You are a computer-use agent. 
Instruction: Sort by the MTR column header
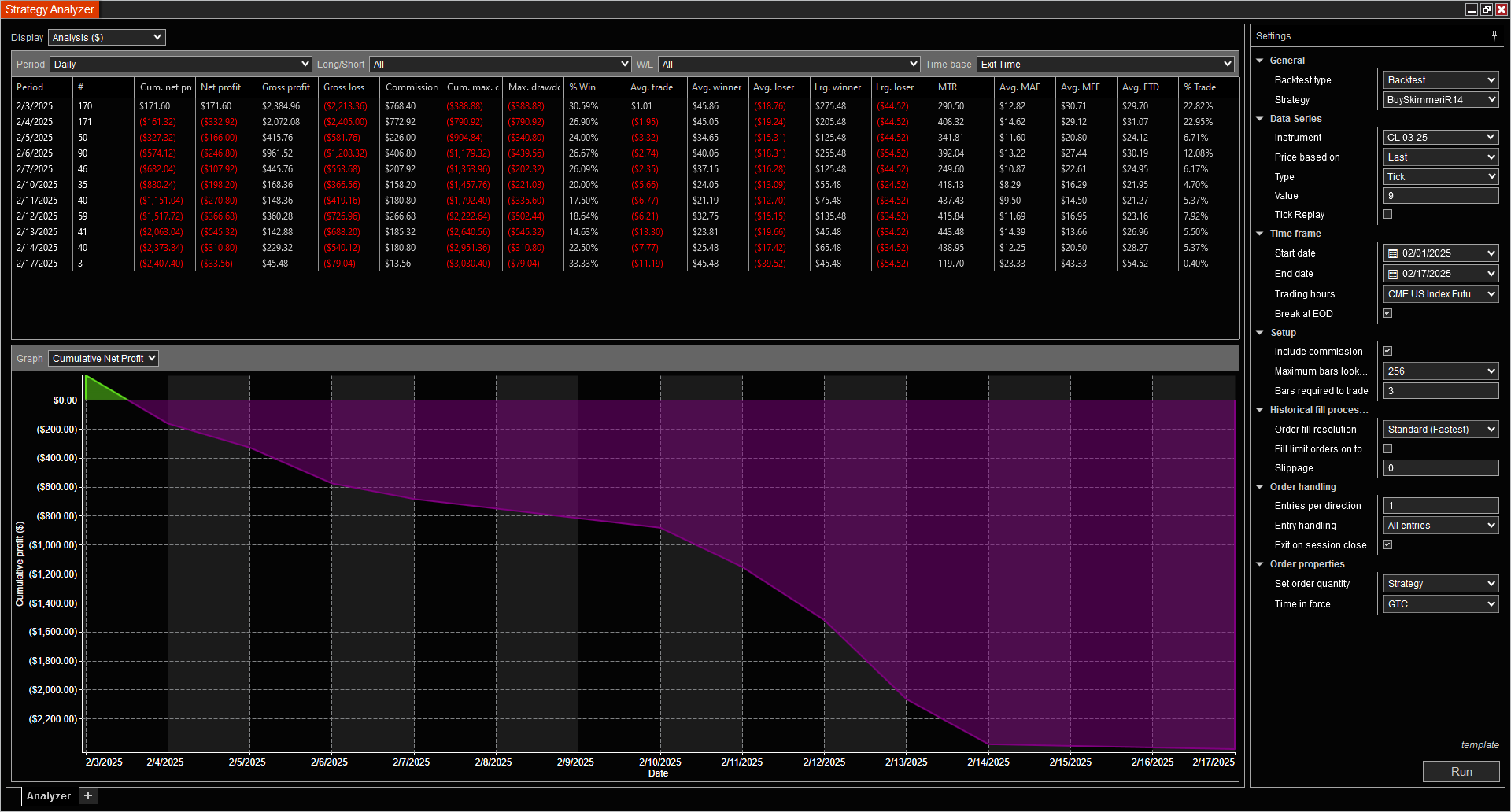[963, 87]
